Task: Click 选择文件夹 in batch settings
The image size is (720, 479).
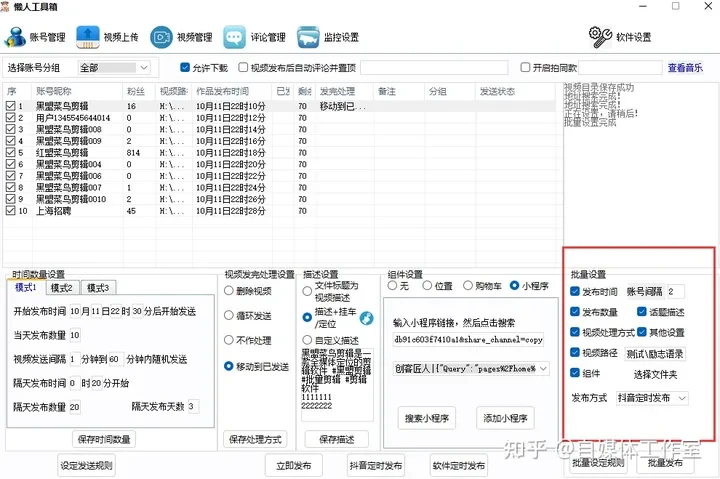Action: click(655, 375)
